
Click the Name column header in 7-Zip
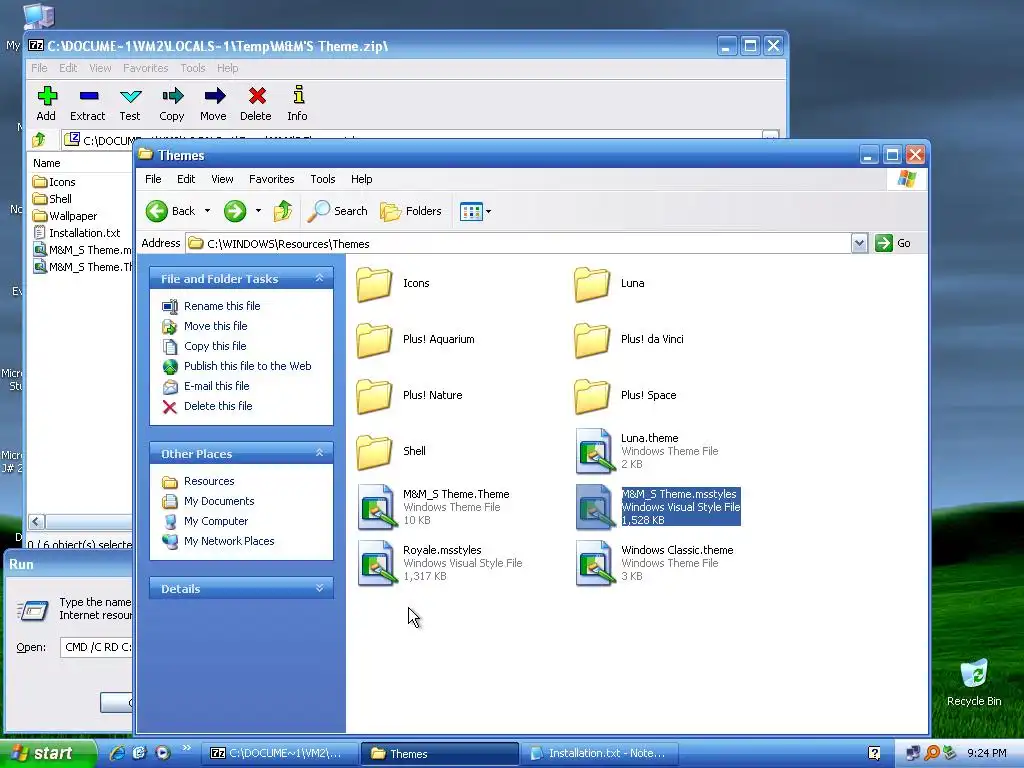point(80,163)
